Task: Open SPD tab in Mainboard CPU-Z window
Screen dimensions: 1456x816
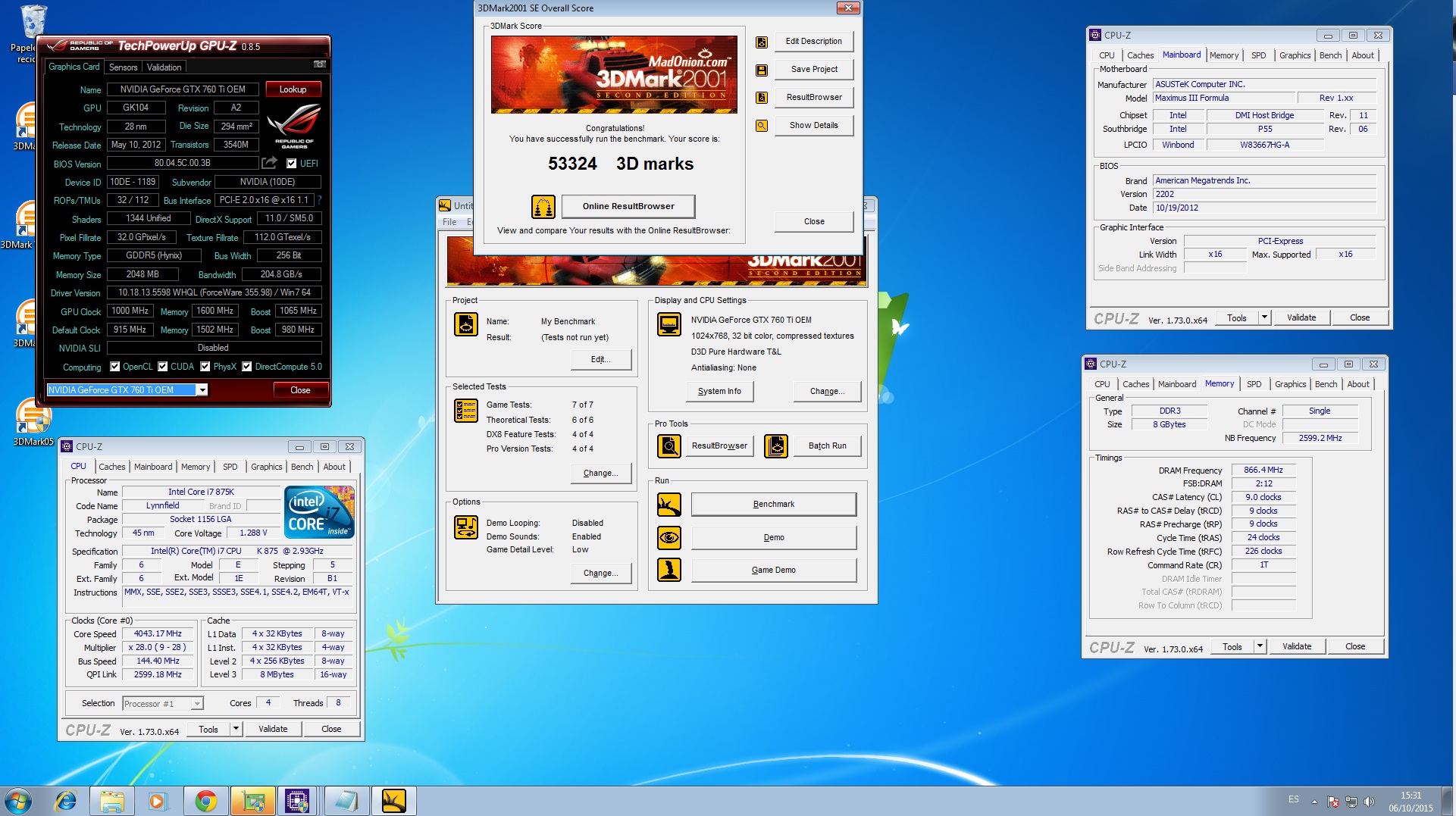Action: pos(1258,55)
